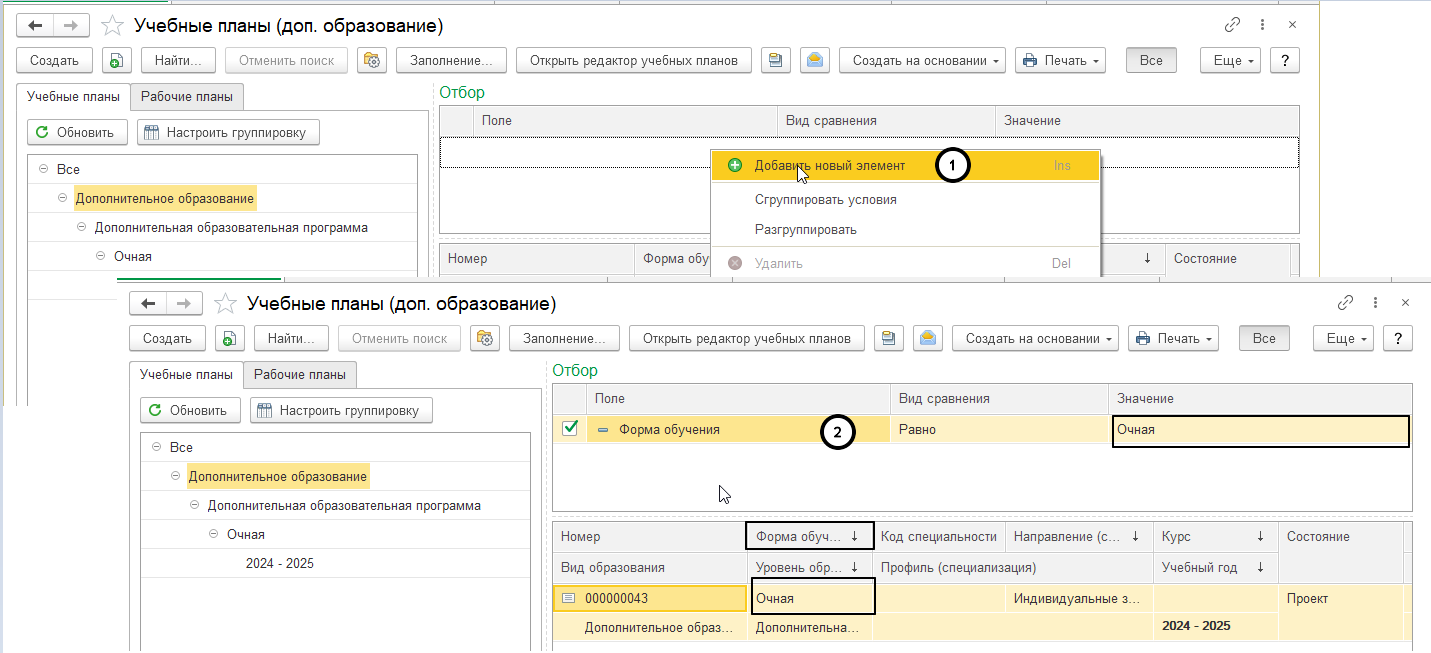The image size is (1431, 653).
Task: Go back using left arrow in the lower window
Action: 149,303
